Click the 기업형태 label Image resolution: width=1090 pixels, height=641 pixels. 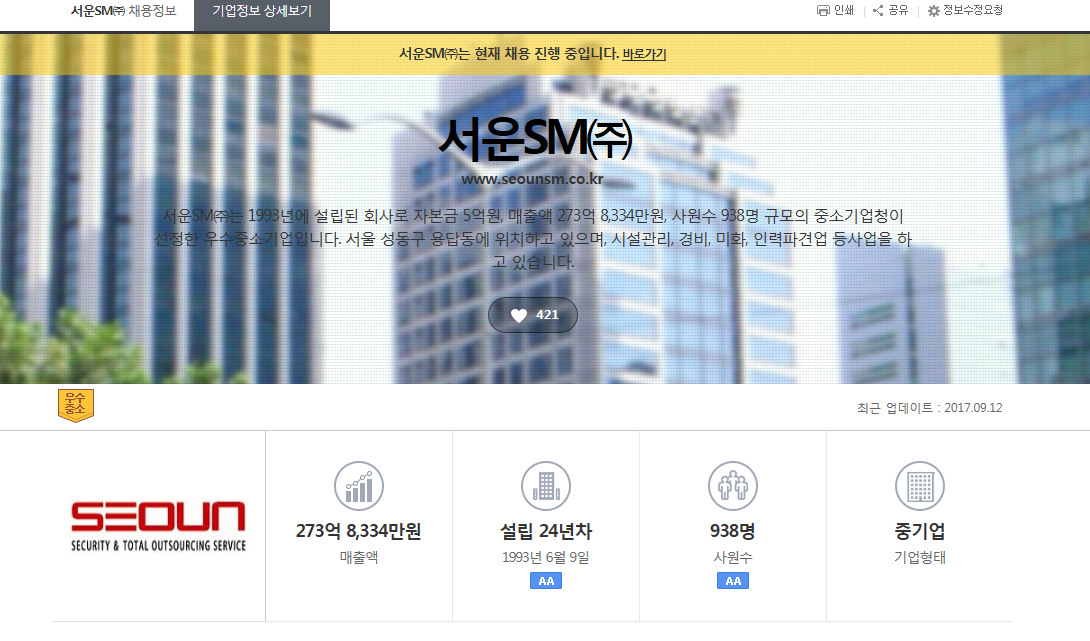pos(920,558)
